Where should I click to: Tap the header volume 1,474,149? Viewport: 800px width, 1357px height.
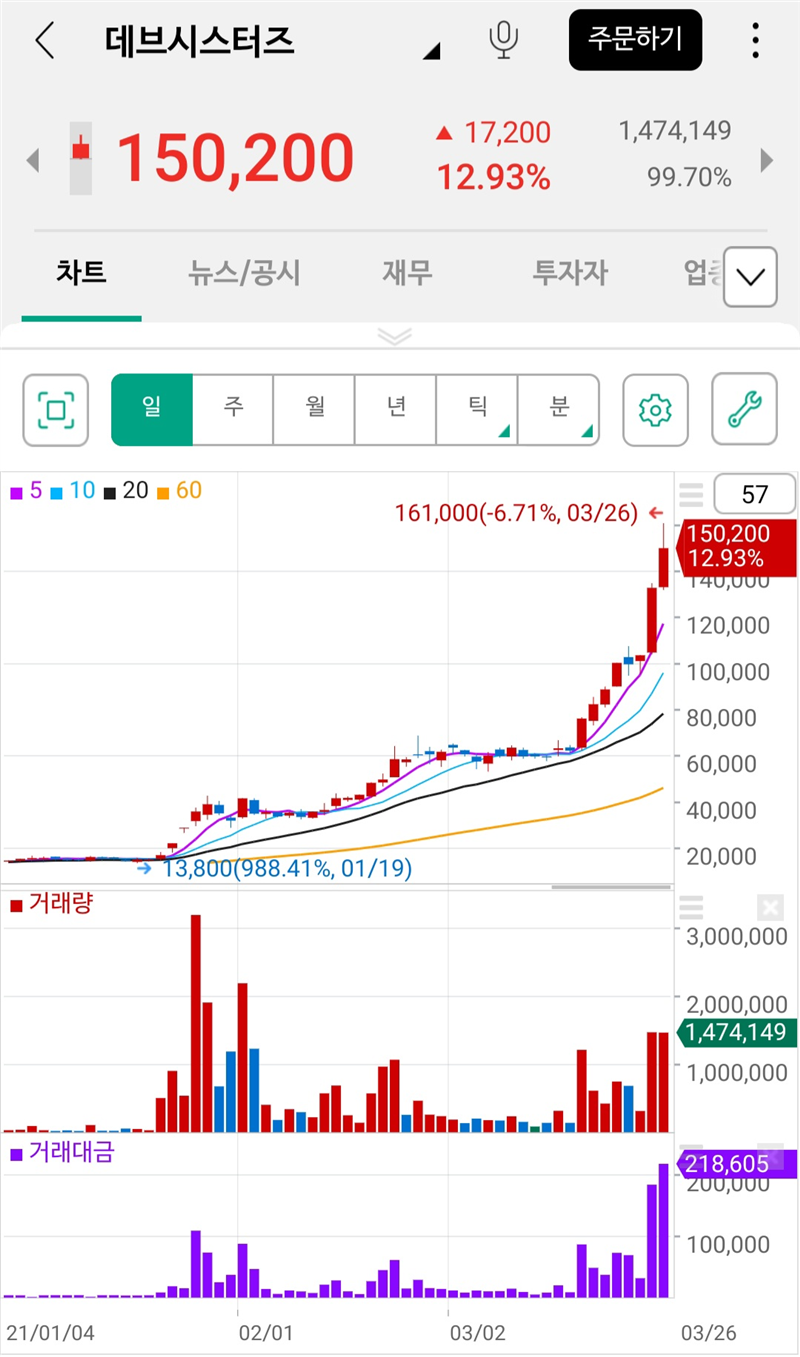[675, 130]
